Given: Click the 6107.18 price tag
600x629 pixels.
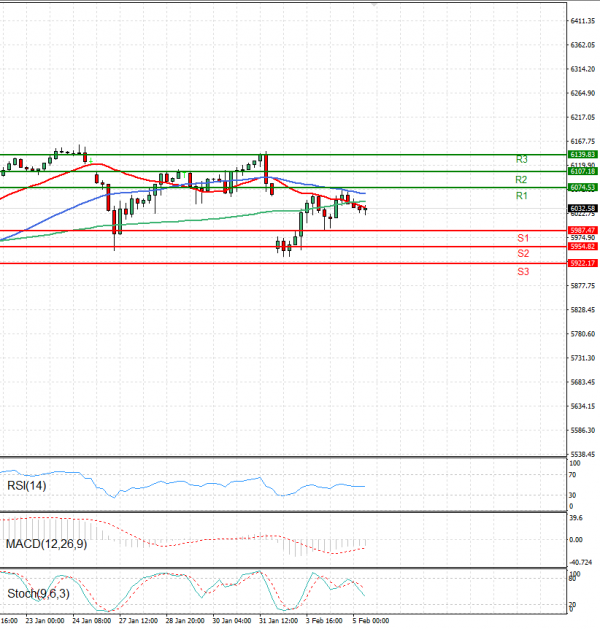Looking at the screenshot, I should pyautogui.click(x=583, y=171).
